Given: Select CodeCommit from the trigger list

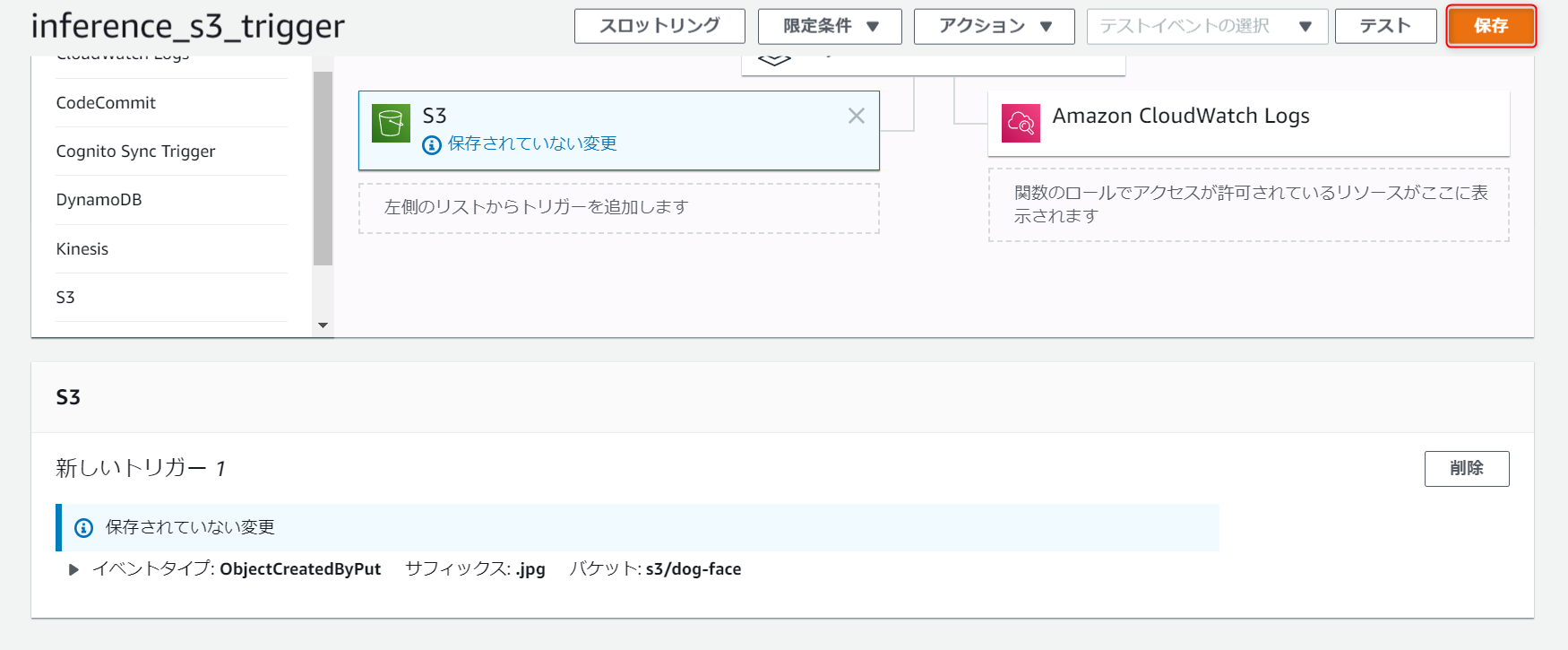Looking at the screenshot, I should pyautogui.click(x=106, y=103).
